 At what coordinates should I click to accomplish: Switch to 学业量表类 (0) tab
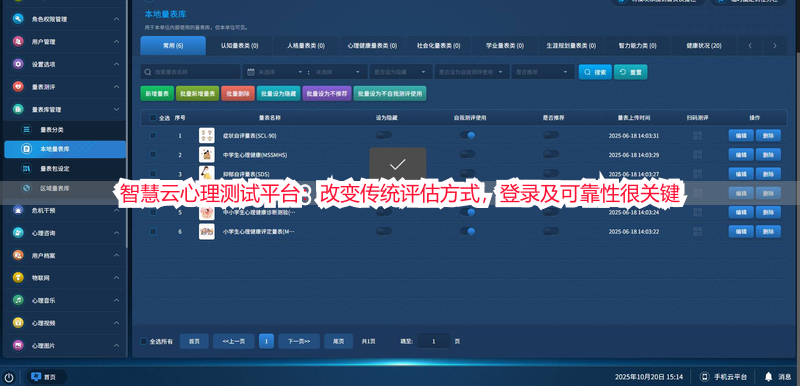(x=505, y=45)
